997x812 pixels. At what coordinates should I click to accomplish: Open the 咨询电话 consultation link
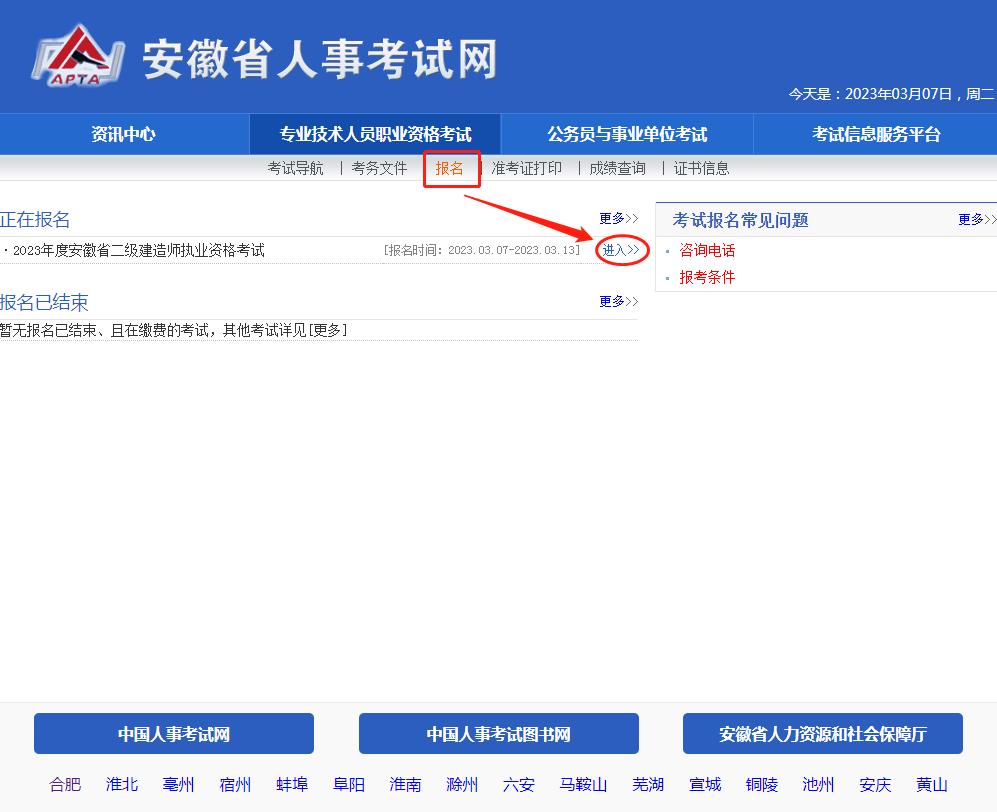[707, 251]
